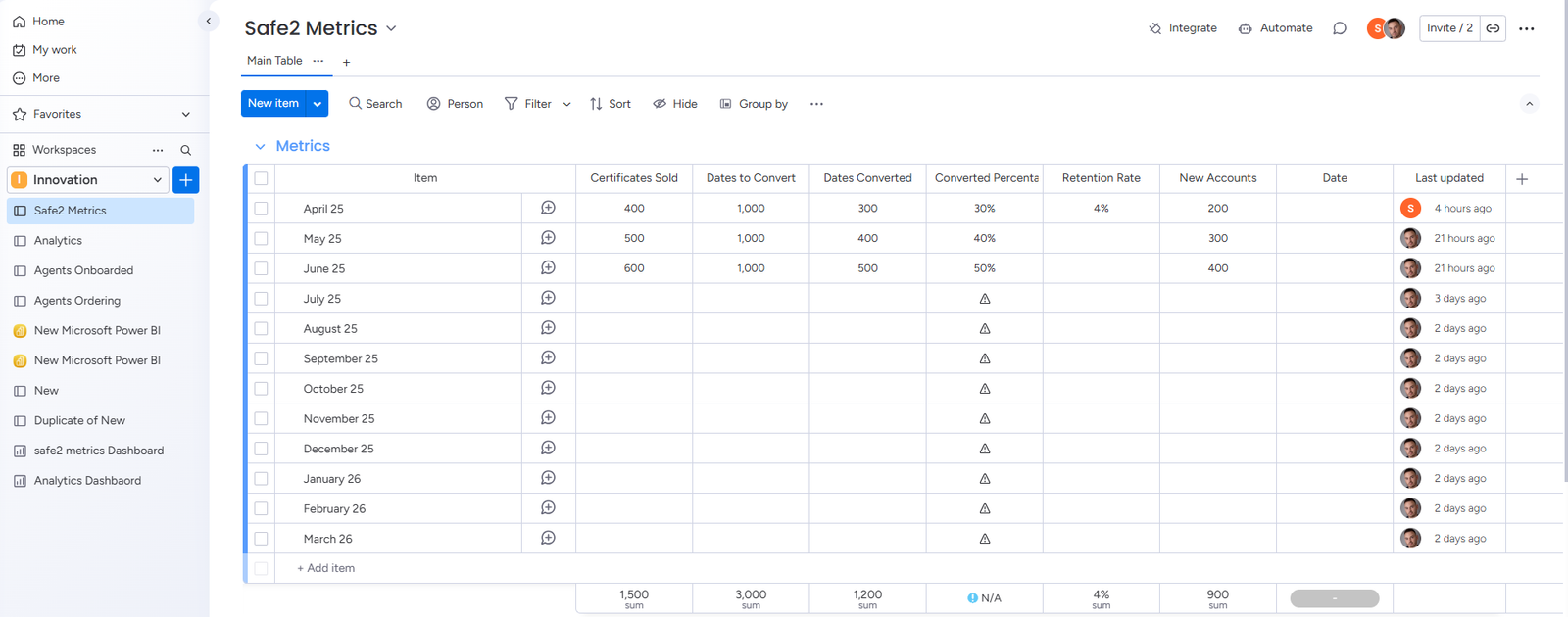Image resolution: width=1568 pixels, height=617 pixels.
Task: Click the add column plus icon
Action: (x=1522, y=178)
